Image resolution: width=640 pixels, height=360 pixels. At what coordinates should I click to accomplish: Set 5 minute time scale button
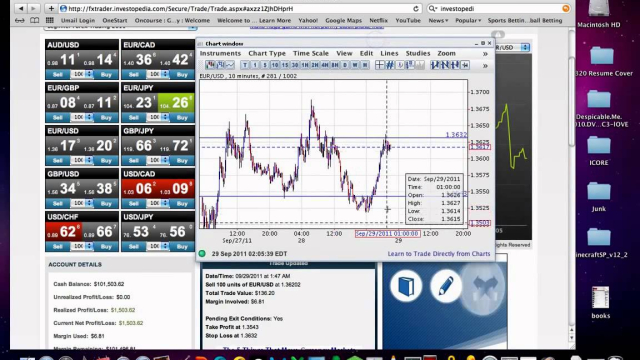pyautogui.click(x=264, y=65)
